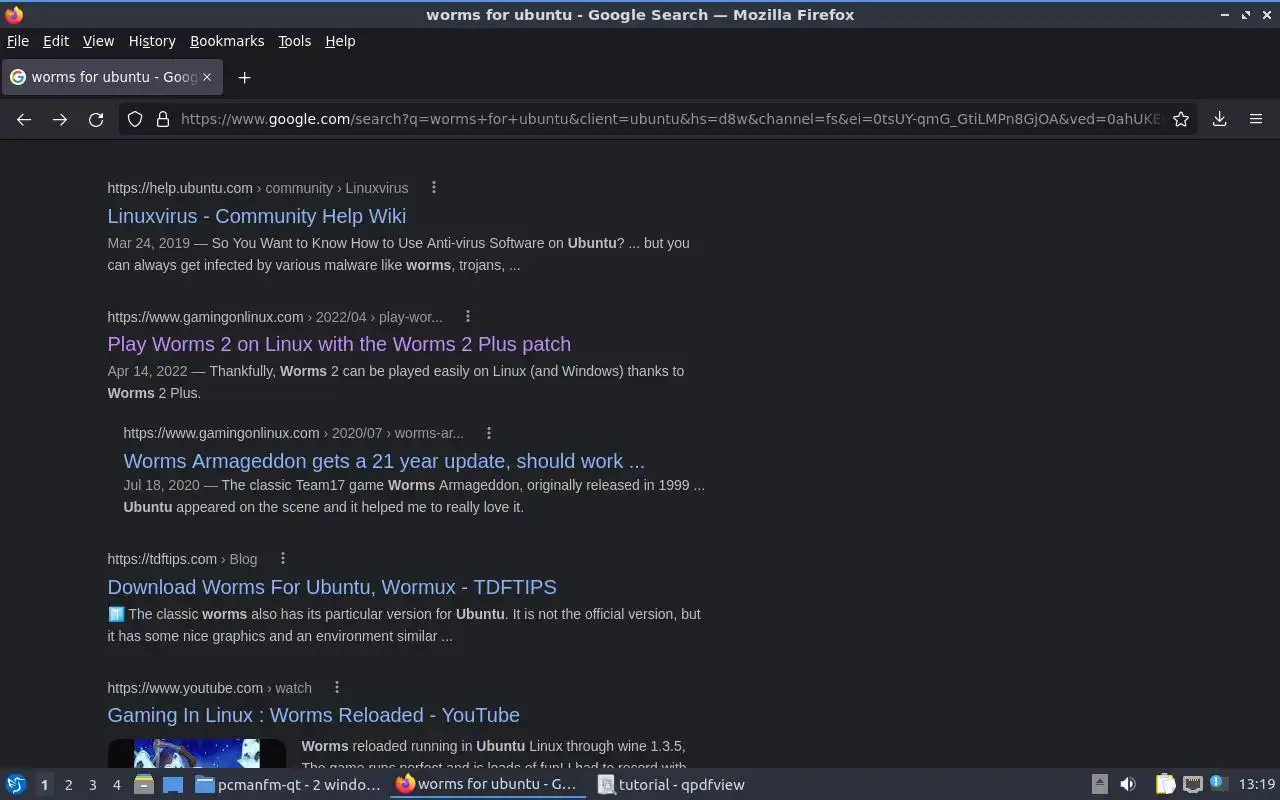Open the network status tray icon
The image size is (1280, 800).
(1192, 784)
